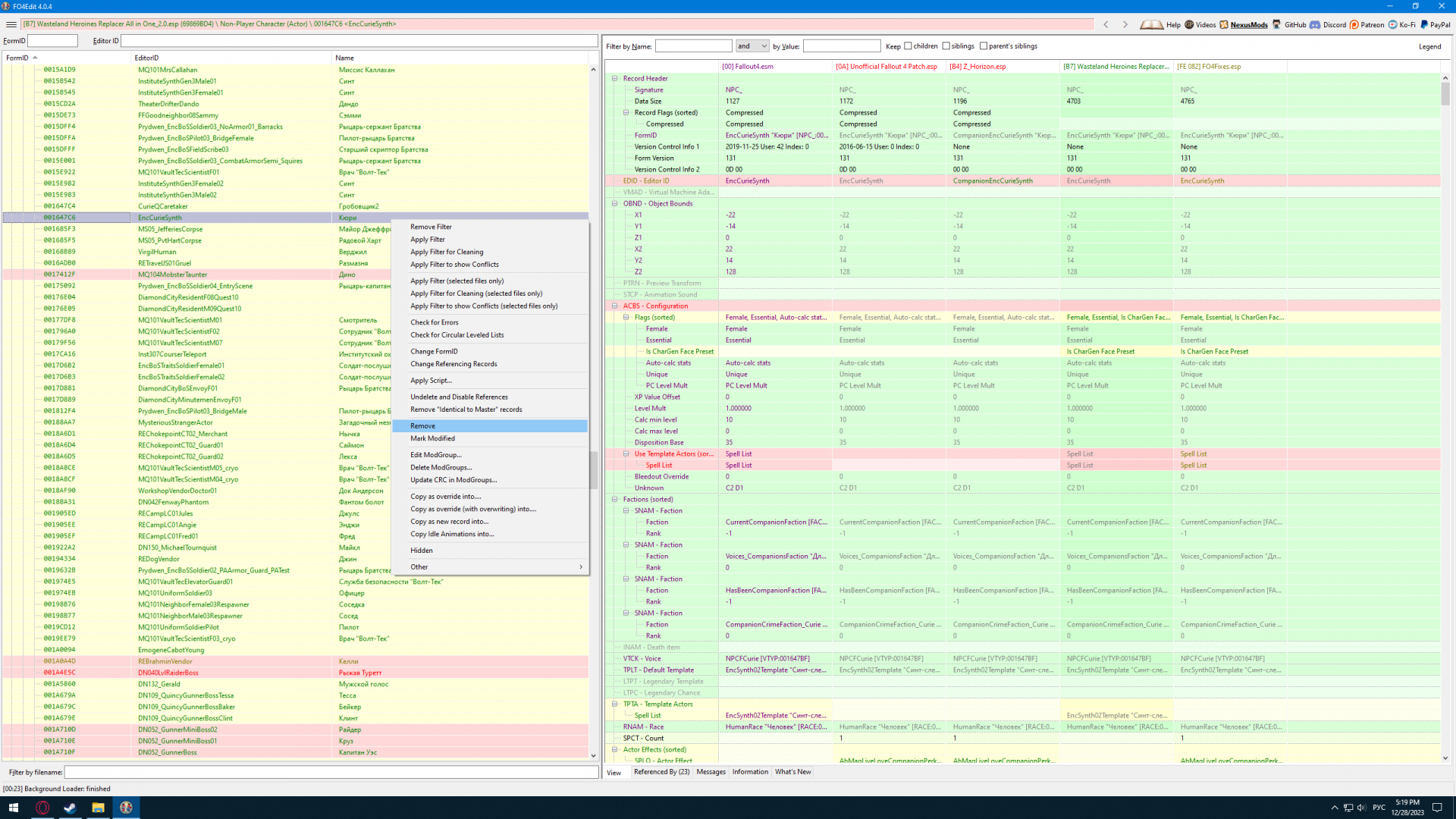This screenshot has height=819, width=1456.
Task: Open the Discord icon link
Action: [x=1315, y=24]
